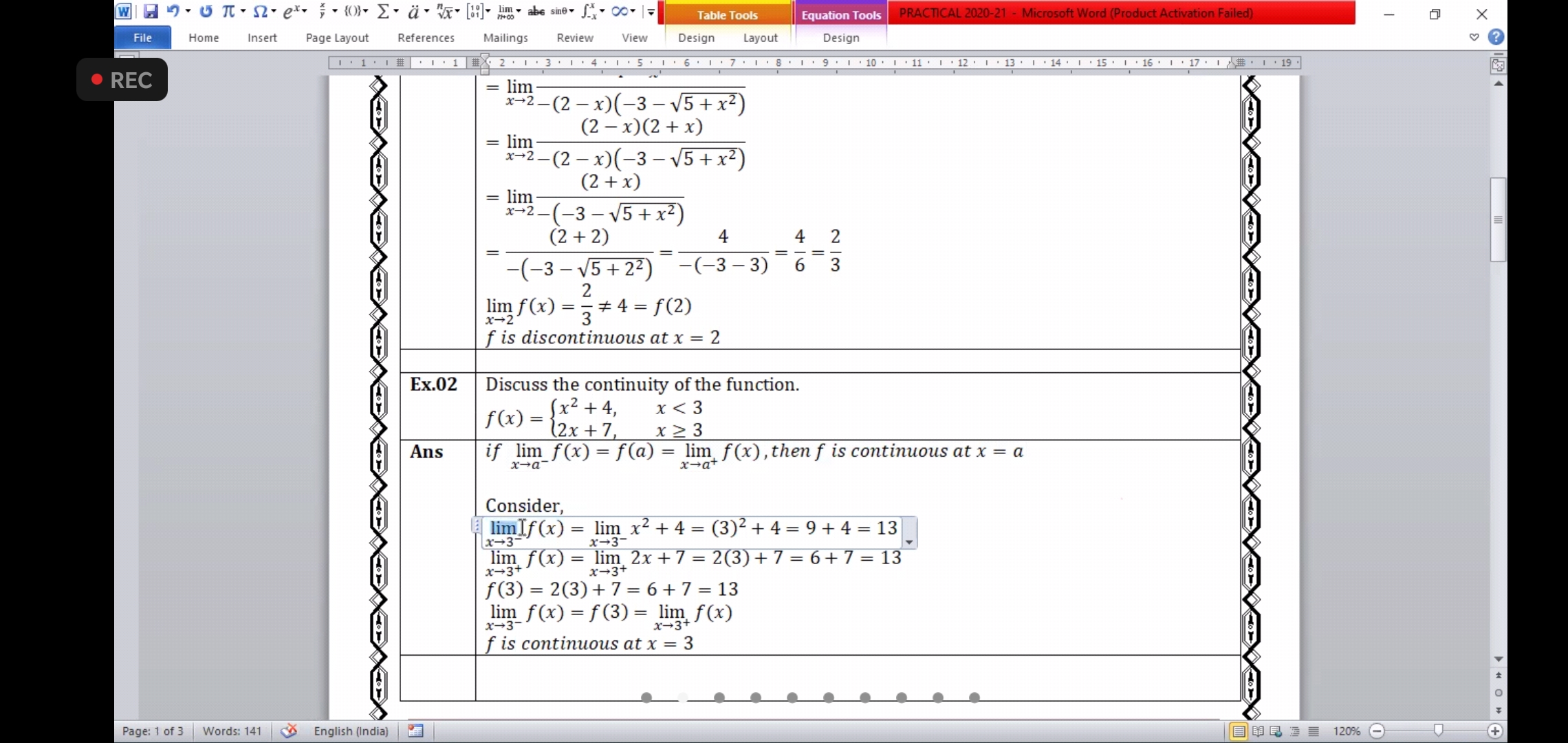Click the strikethrough abc icon
The height and width of the screenshot is (743, 1568).
(x=536, y=12)
